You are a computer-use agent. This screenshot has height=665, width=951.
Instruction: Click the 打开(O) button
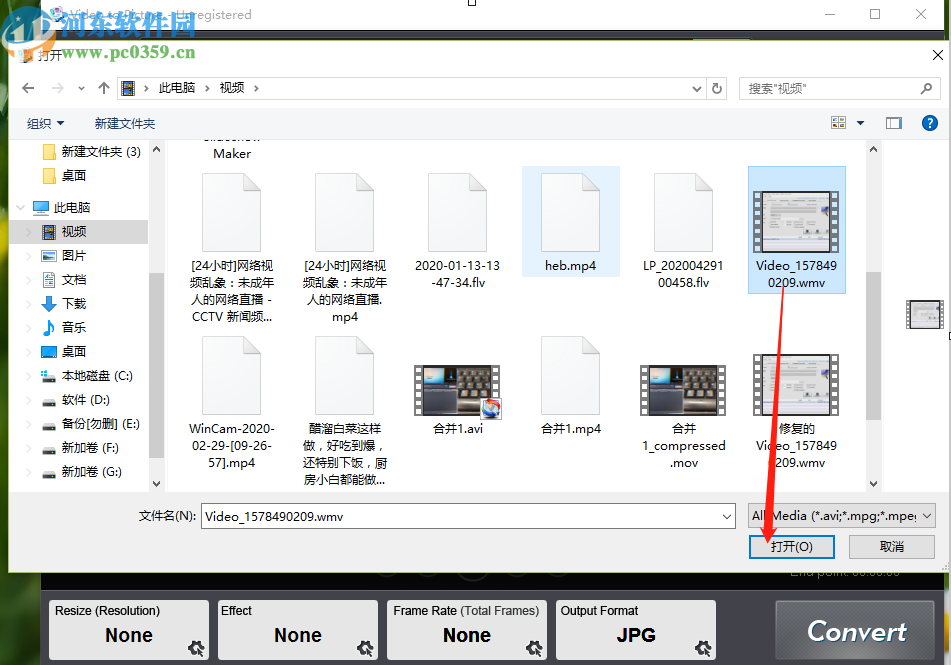[791, 547]
